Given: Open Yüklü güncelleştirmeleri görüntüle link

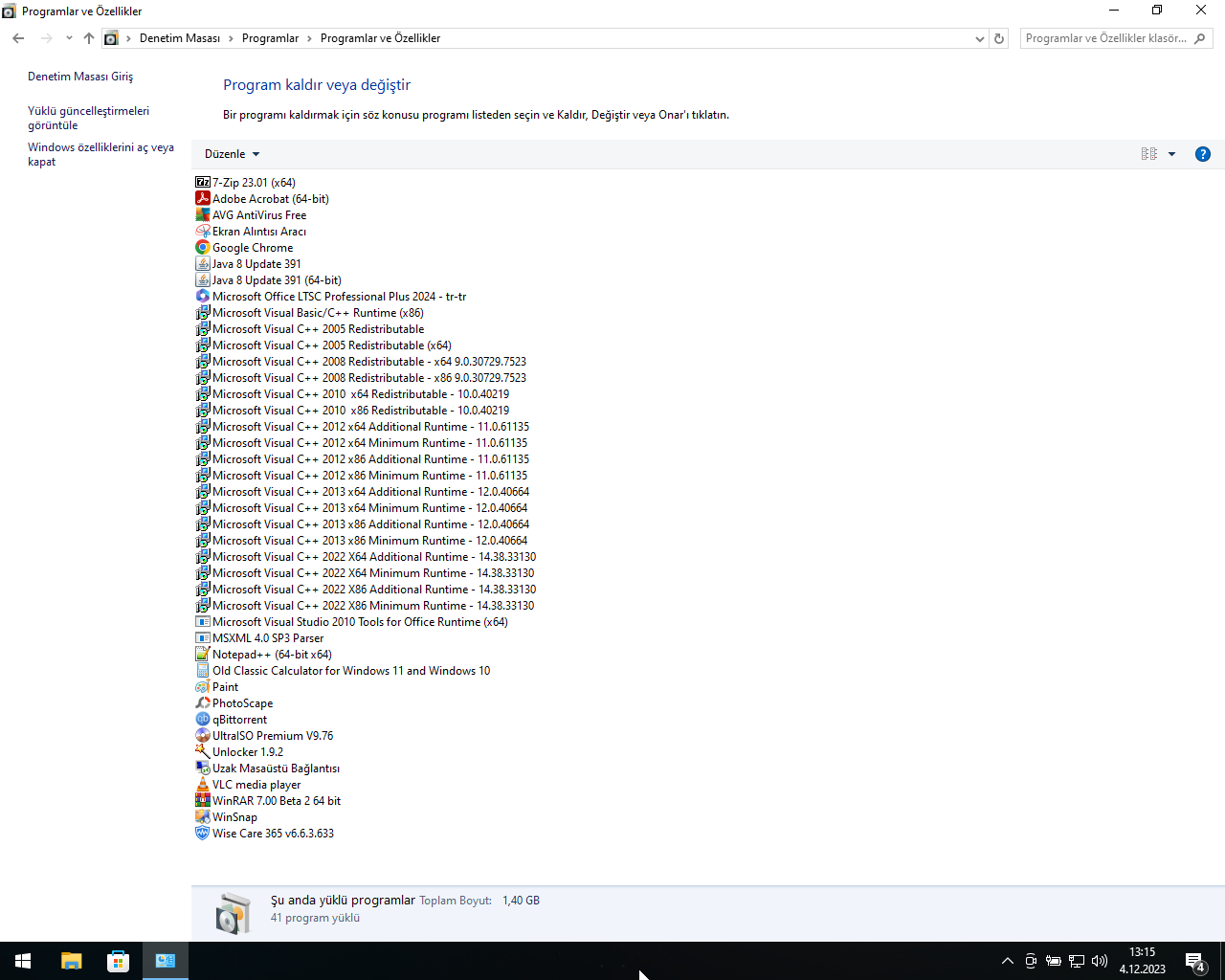Looking at the screenshot, I should click(88, 118).
